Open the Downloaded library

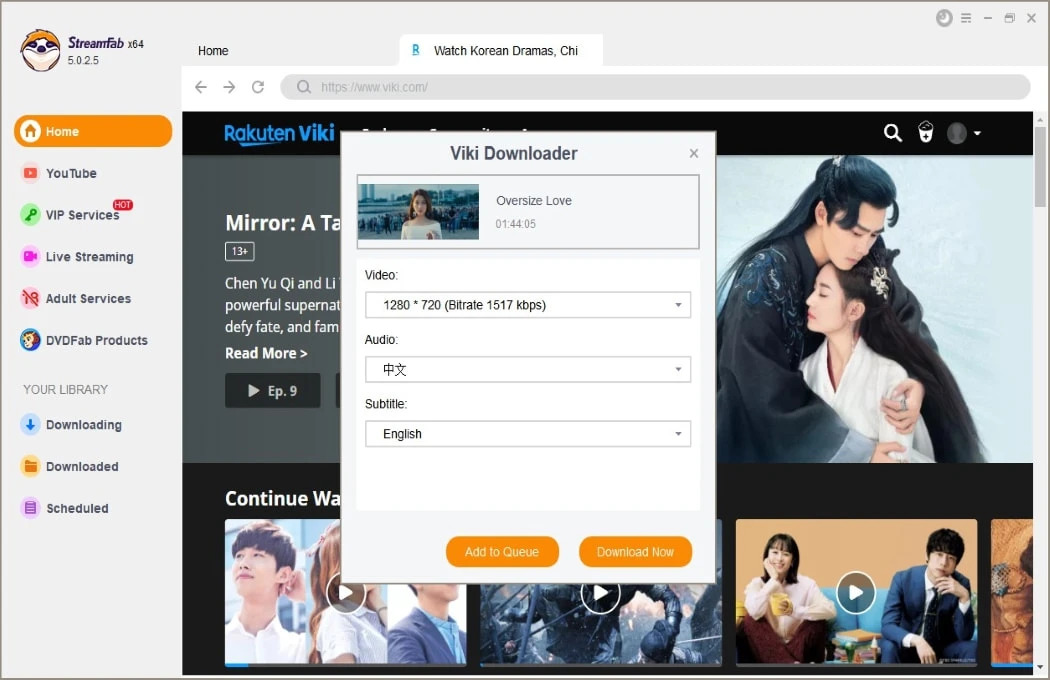82,466
